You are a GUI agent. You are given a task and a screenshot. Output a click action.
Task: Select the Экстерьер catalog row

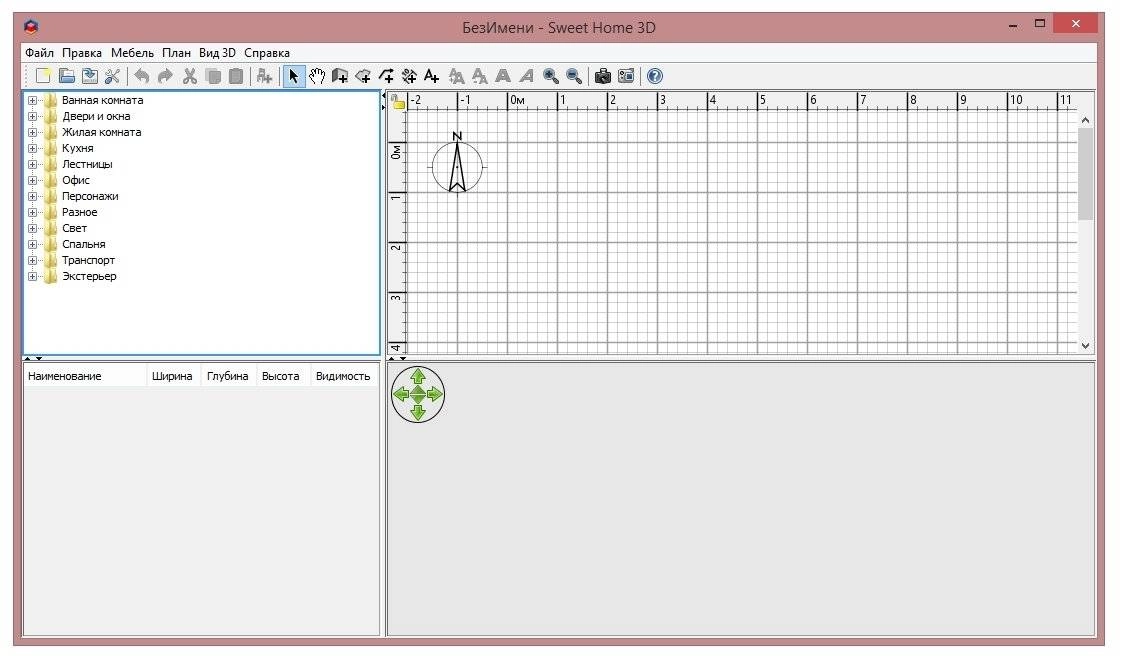[x=89, y=276]
